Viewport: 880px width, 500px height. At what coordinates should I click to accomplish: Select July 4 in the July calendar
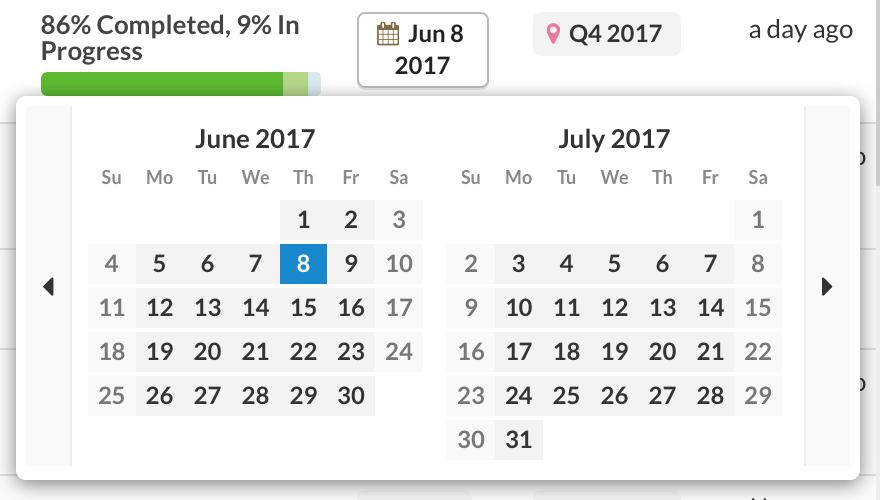566,264
